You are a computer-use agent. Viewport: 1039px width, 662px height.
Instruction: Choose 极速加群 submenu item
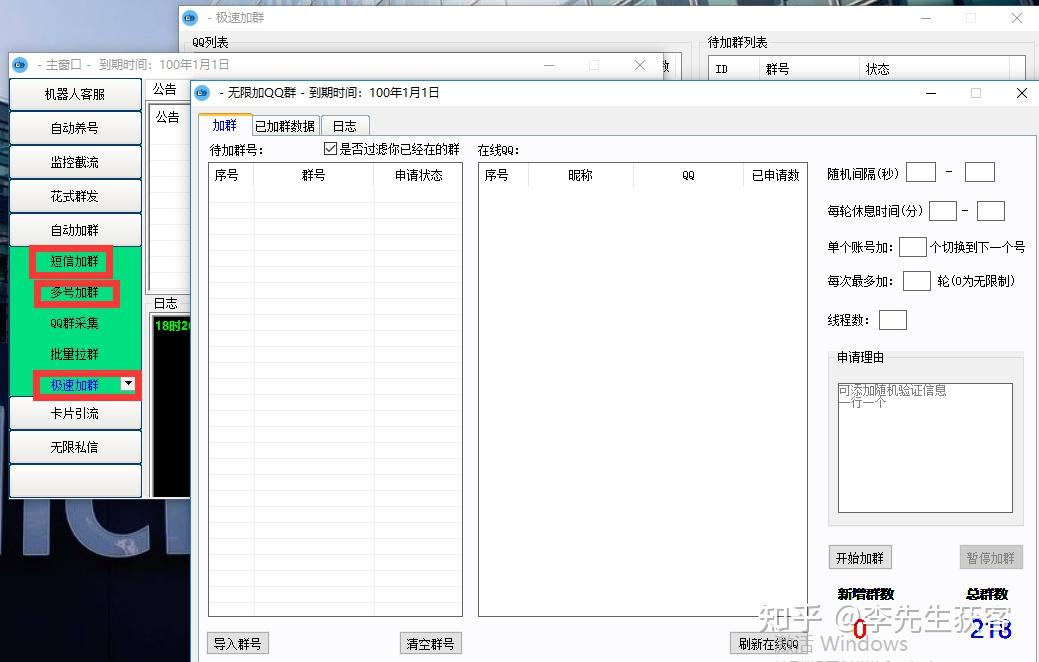[x=75, y=384]
